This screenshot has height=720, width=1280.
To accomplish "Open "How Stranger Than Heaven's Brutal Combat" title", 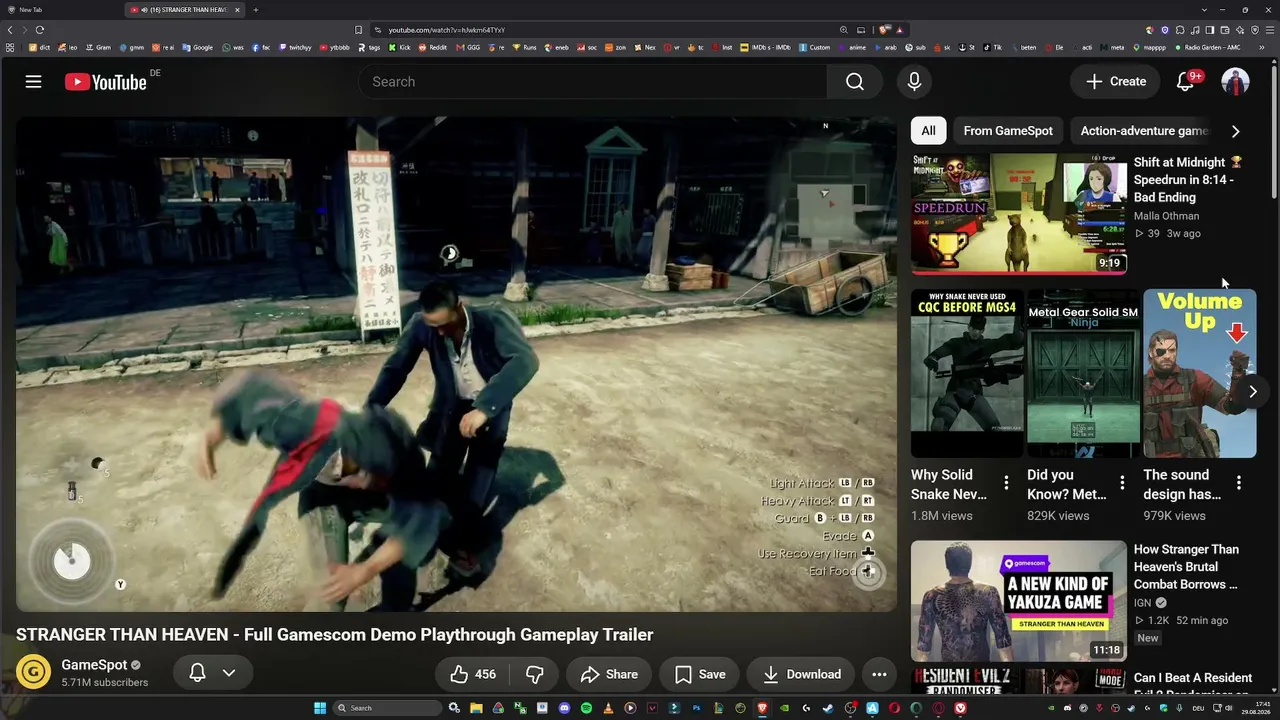I will tap(1187, 567).
